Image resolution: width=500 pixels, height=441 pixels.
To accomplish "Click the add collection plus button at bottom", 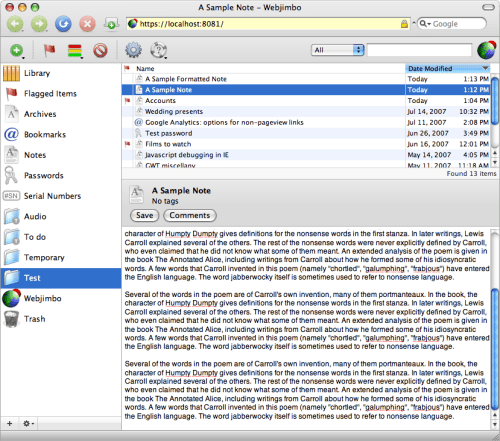I will (x=10, y=423).
